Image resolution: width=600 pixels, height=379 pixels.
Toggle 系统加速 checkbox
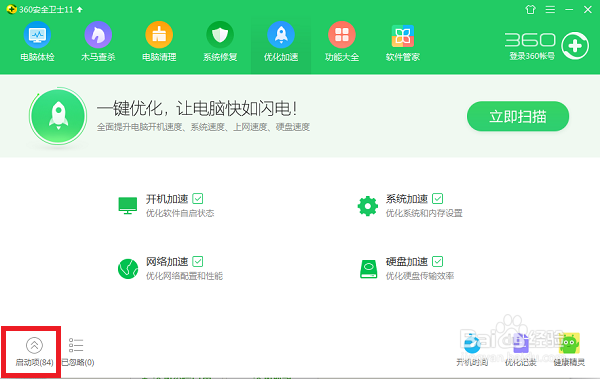click(437, 199)
